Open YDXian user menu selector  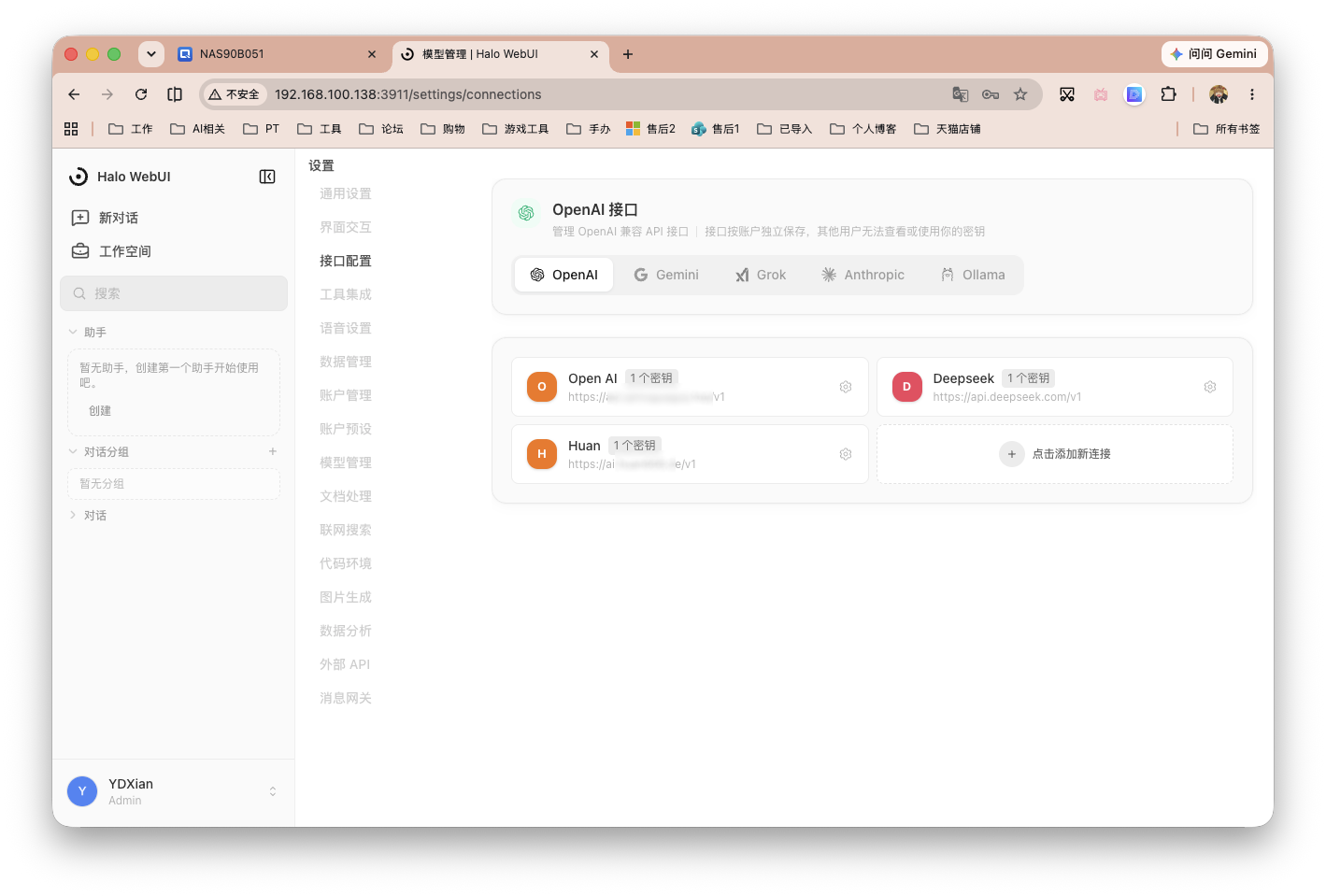pos(273,791)
